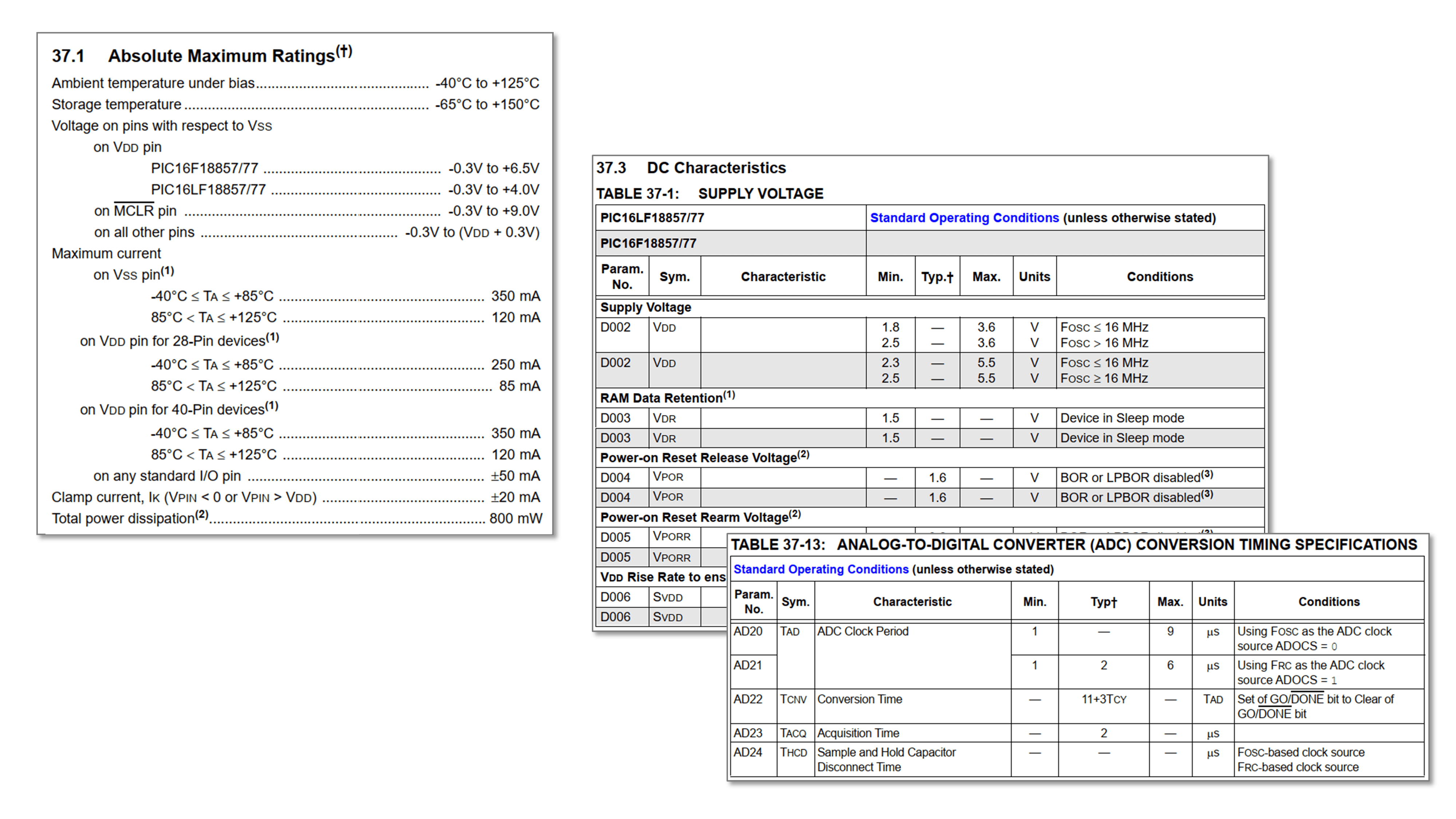This screenshot has width=1456, height=819.
Task: Click the Storage temperature rating line
Action: (296, 104)
